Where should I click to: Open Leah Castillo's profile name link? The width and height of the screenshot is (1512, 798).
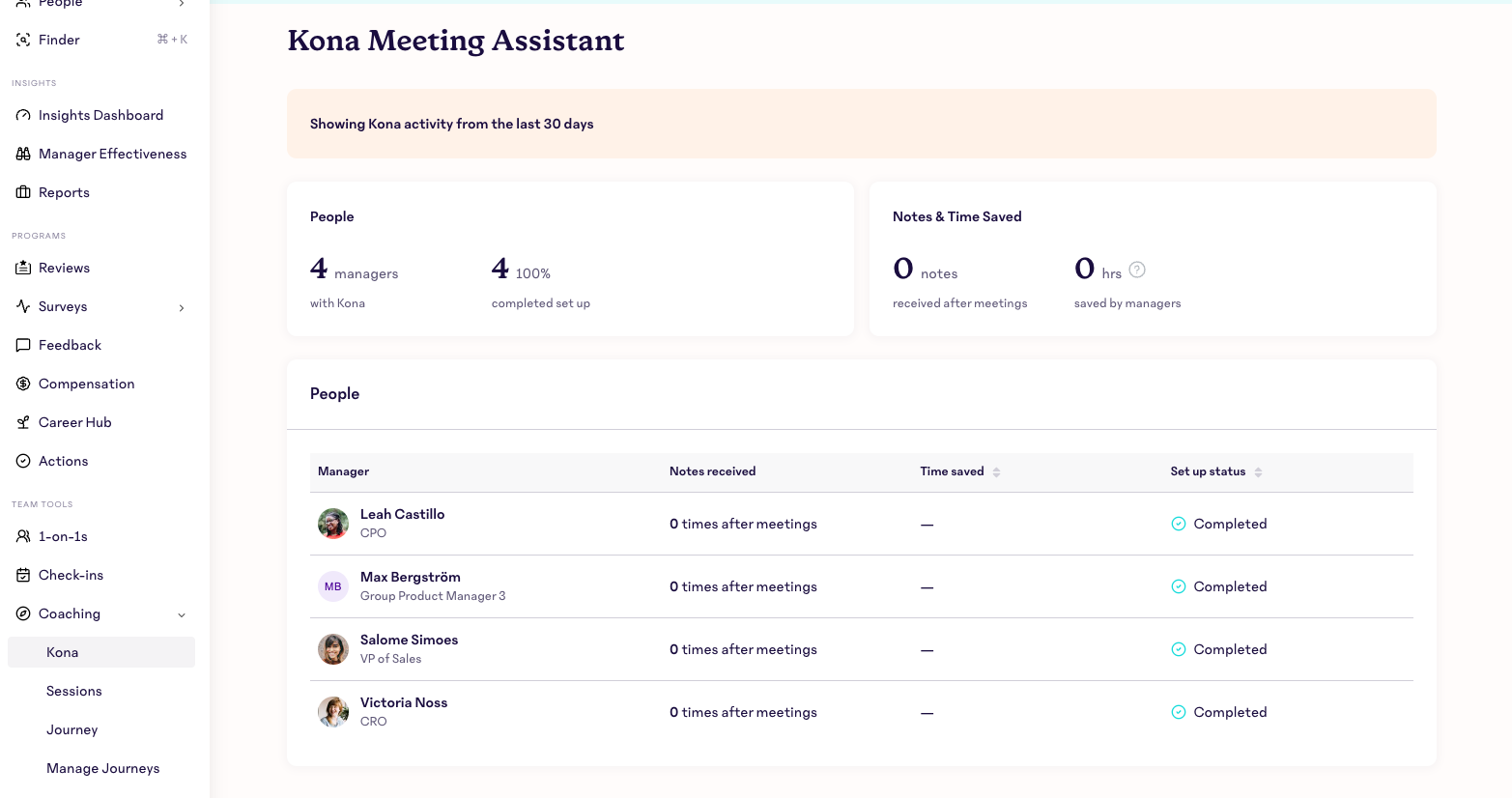pyautogui.click(x=402, y=514)
